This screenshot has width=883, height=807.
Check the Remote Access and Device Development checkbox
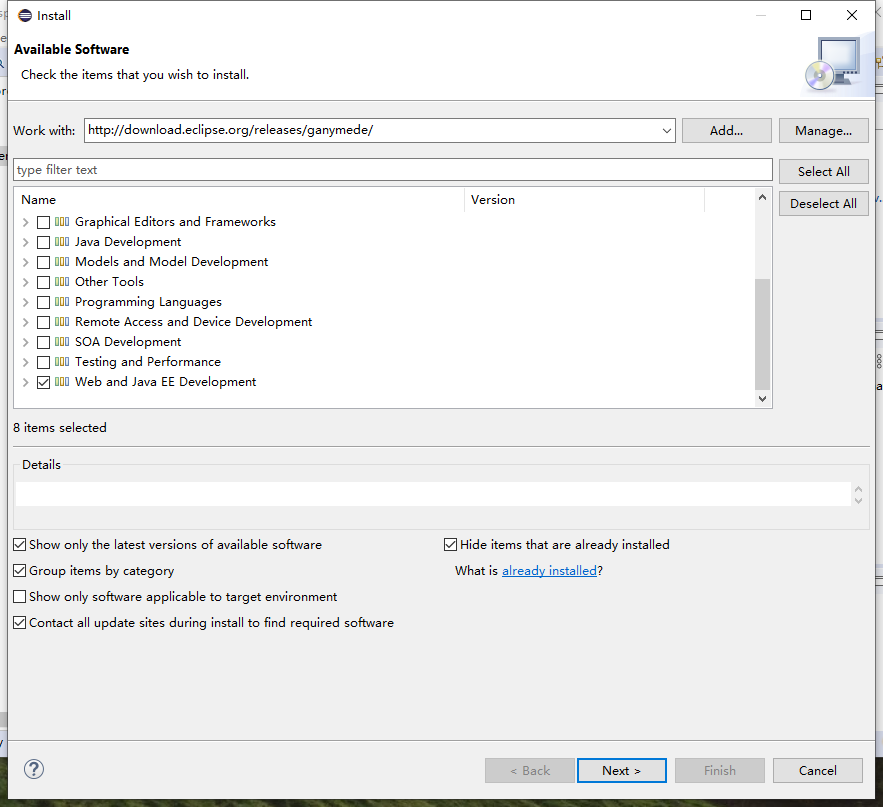[x=43, y=323]
